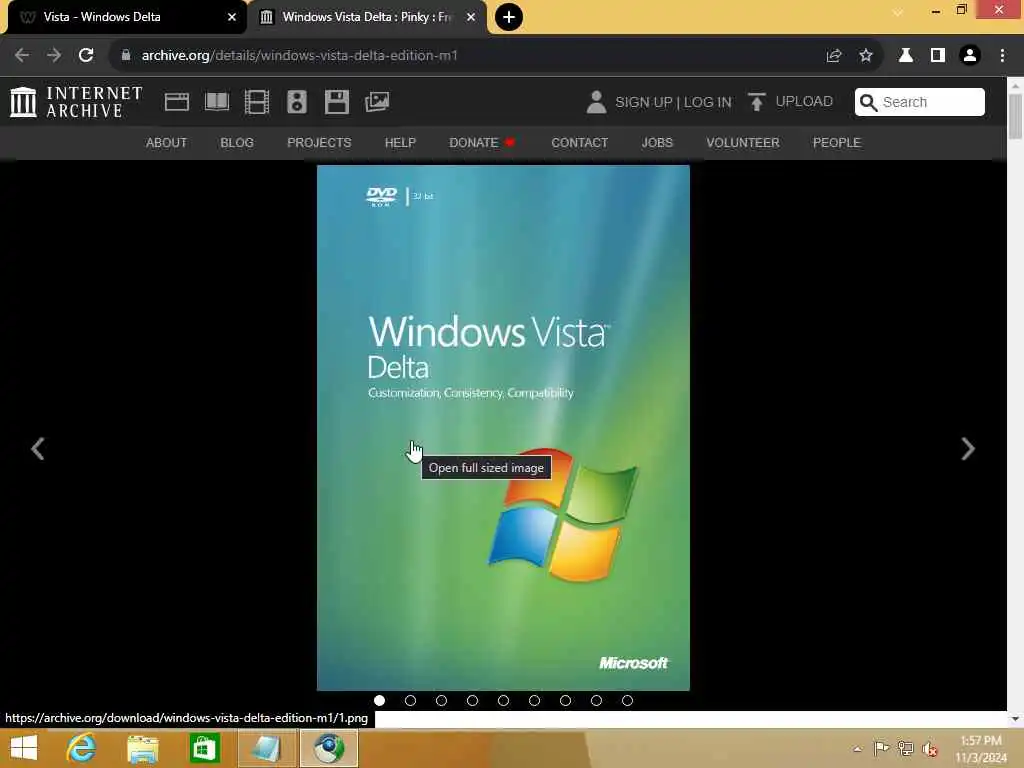This screenshot has width=1024, height=768.
Task: Open the Web (Wayback) media icon
Action: pyautogui.click(x=177, y=102)
